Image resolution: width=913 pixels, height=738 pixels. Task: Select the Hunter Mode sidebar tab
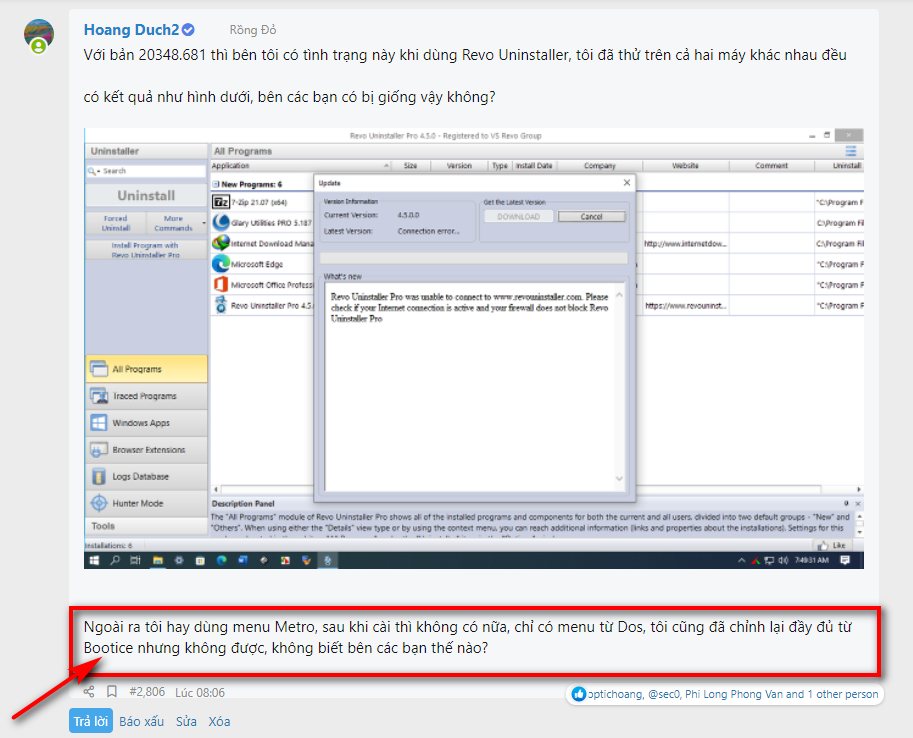click(x=146, y=503)
